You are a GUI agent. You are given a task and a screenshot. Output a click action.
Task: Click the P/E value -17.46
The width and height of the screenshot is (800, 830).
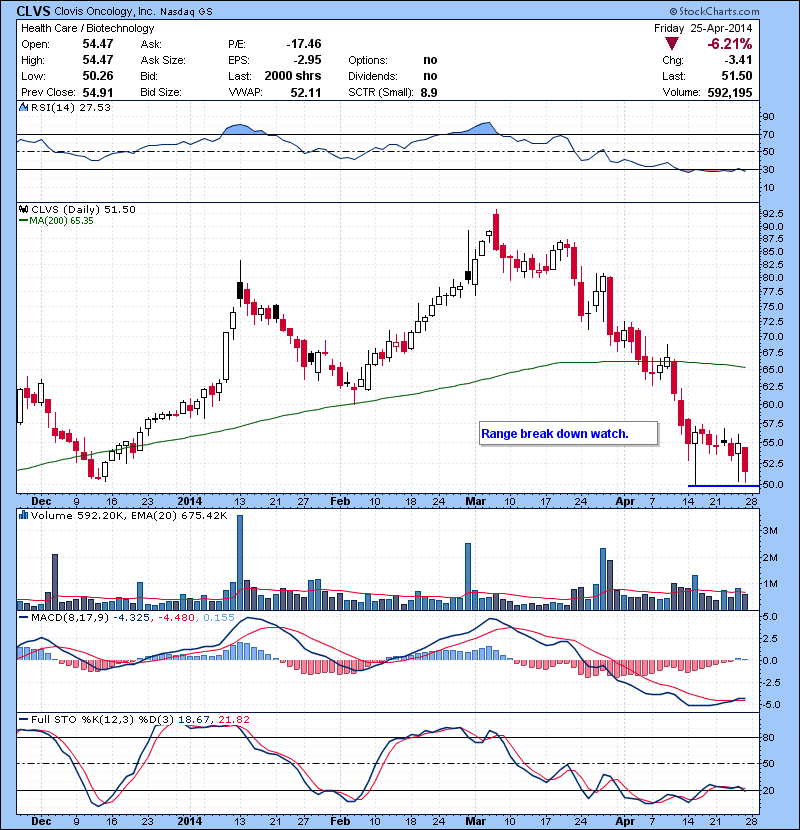click(x=304, y=44)
